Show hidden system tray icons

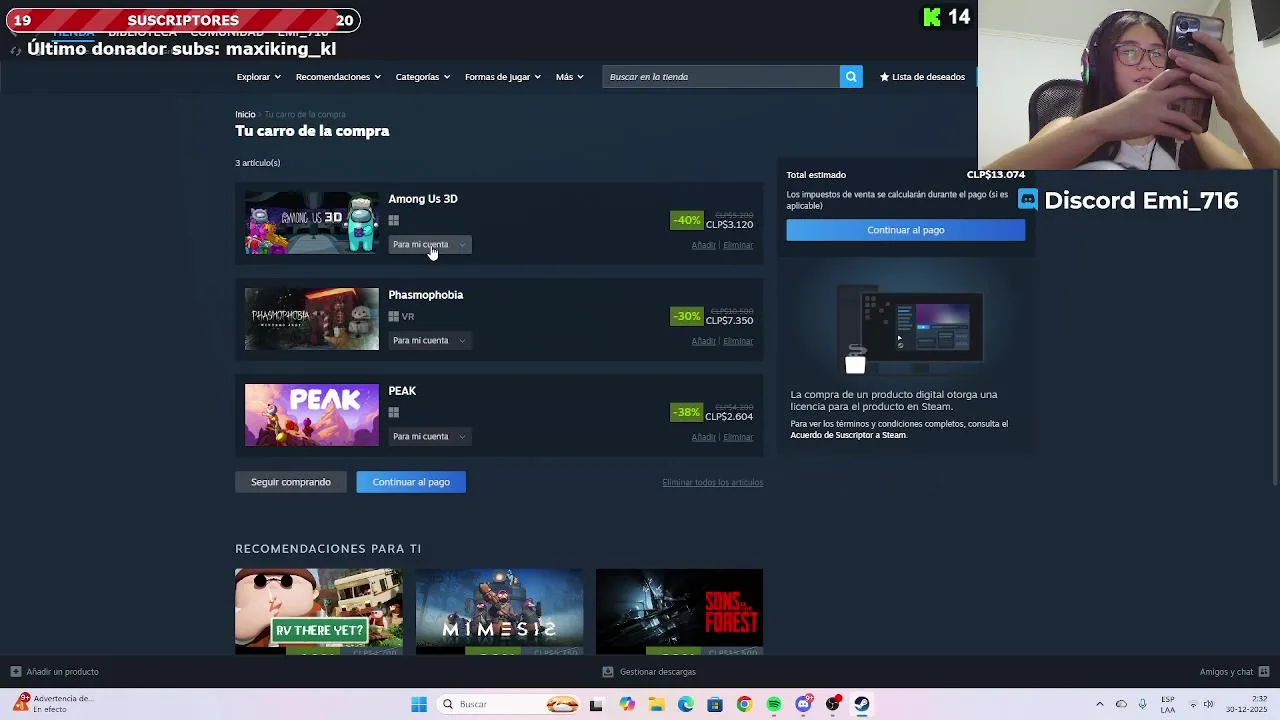tap(1100, 704)
